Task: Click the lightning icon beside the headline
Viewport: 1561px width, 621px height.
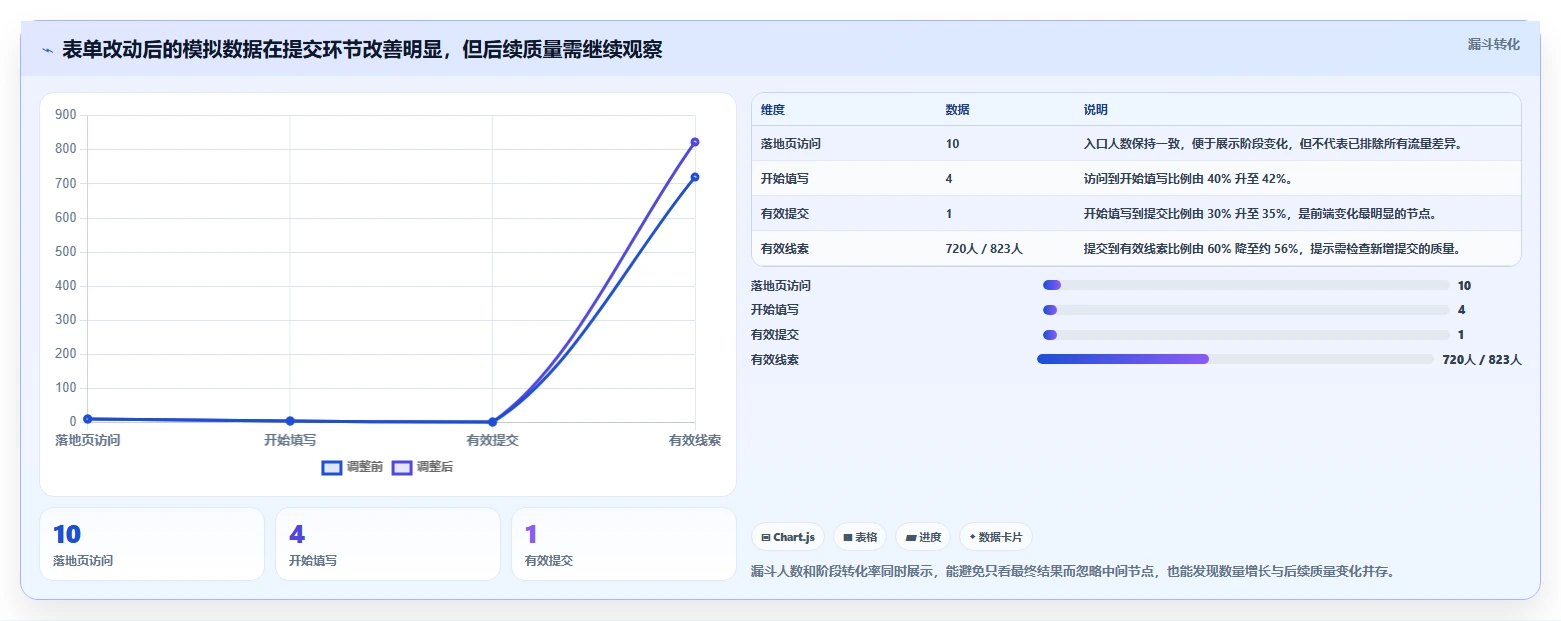Action: pos(47,50)
